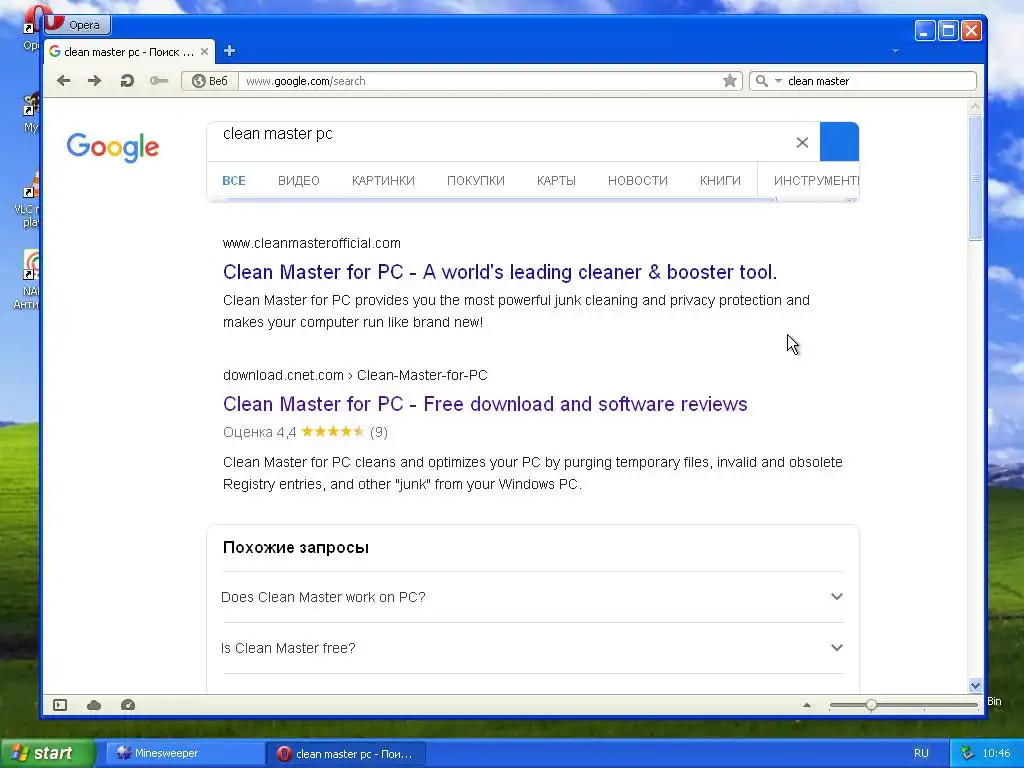Click the Веб site badge button
The image size is (1024, 768).
210,81
